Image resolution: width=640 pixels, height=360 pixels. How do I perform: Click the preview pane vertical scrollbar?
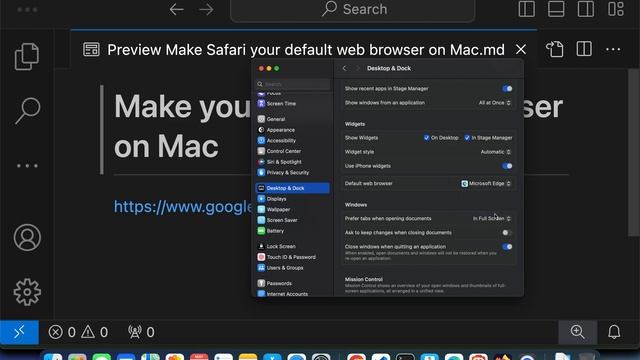633,152
